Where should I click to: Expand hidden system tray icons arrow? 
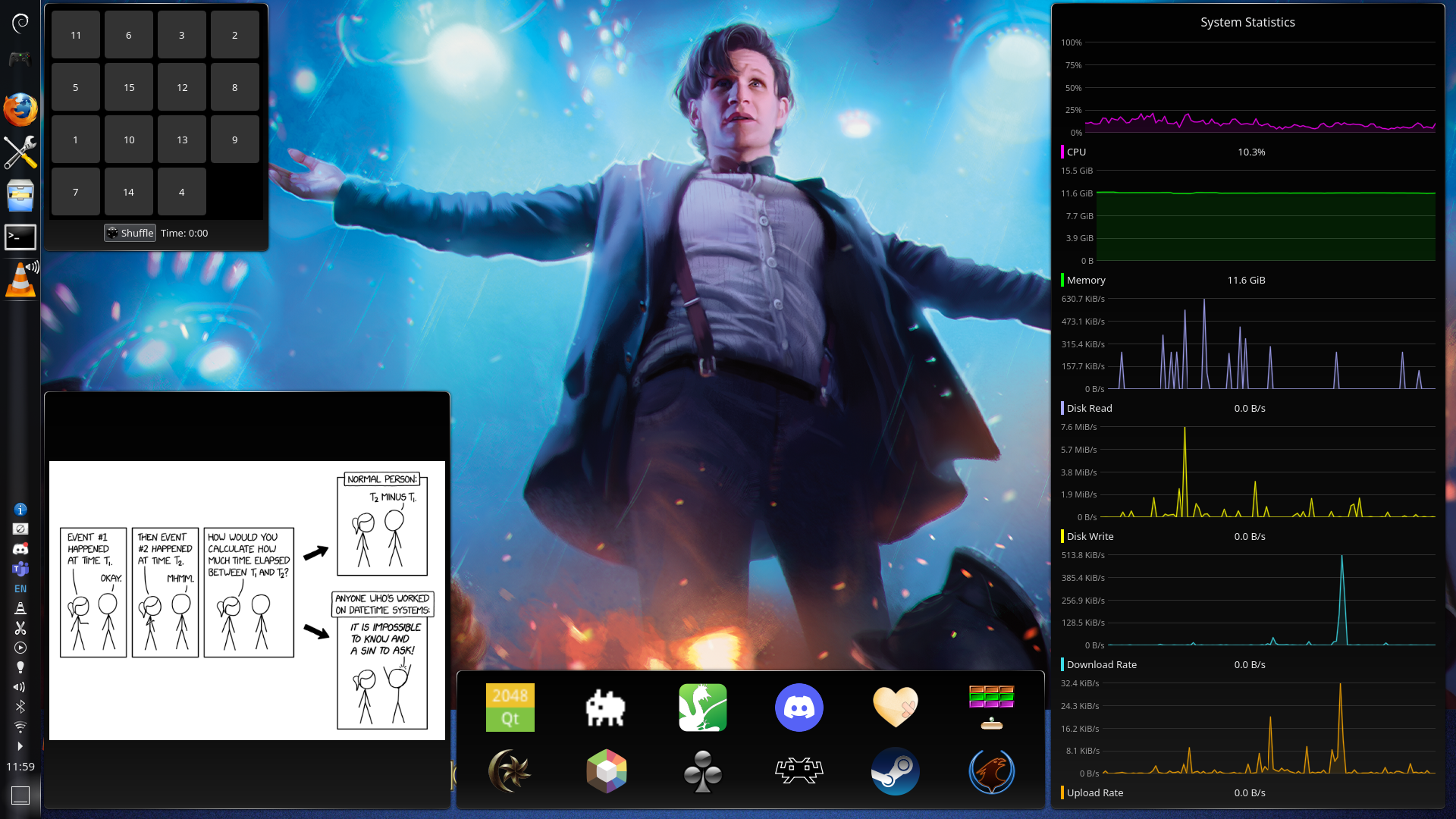pos(20,746)
